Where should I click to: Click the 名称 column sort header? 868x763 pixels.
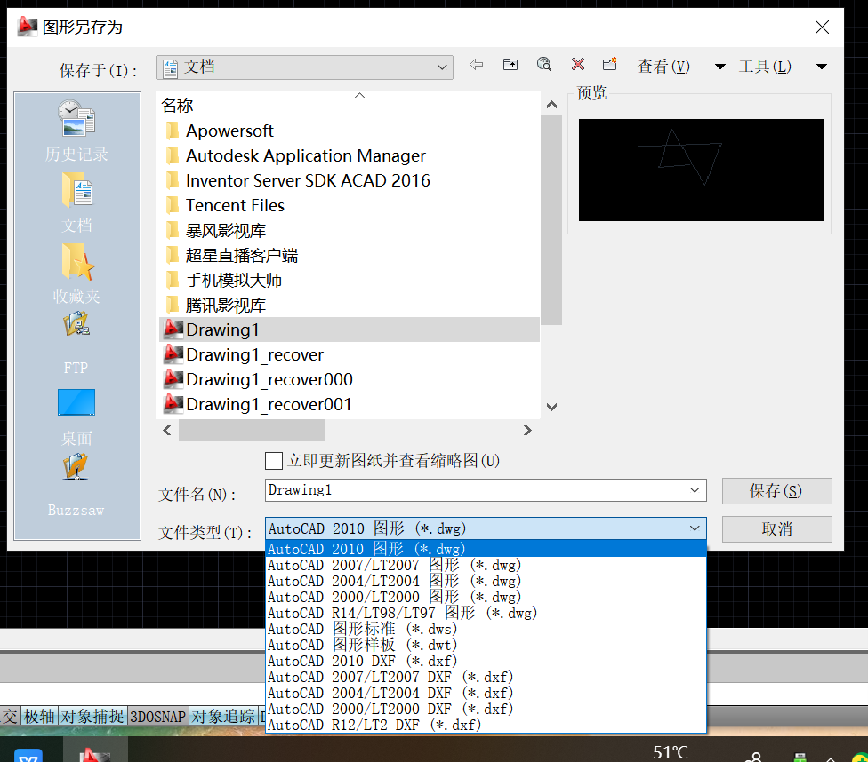349,105
